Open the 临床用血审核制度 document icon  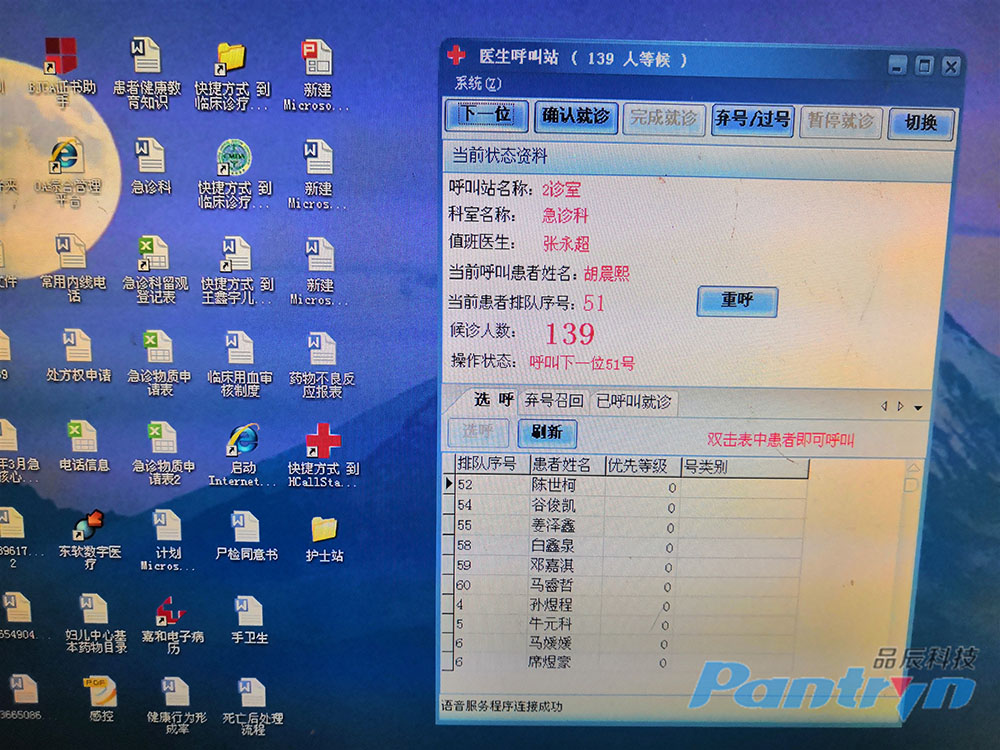point(239,365)
